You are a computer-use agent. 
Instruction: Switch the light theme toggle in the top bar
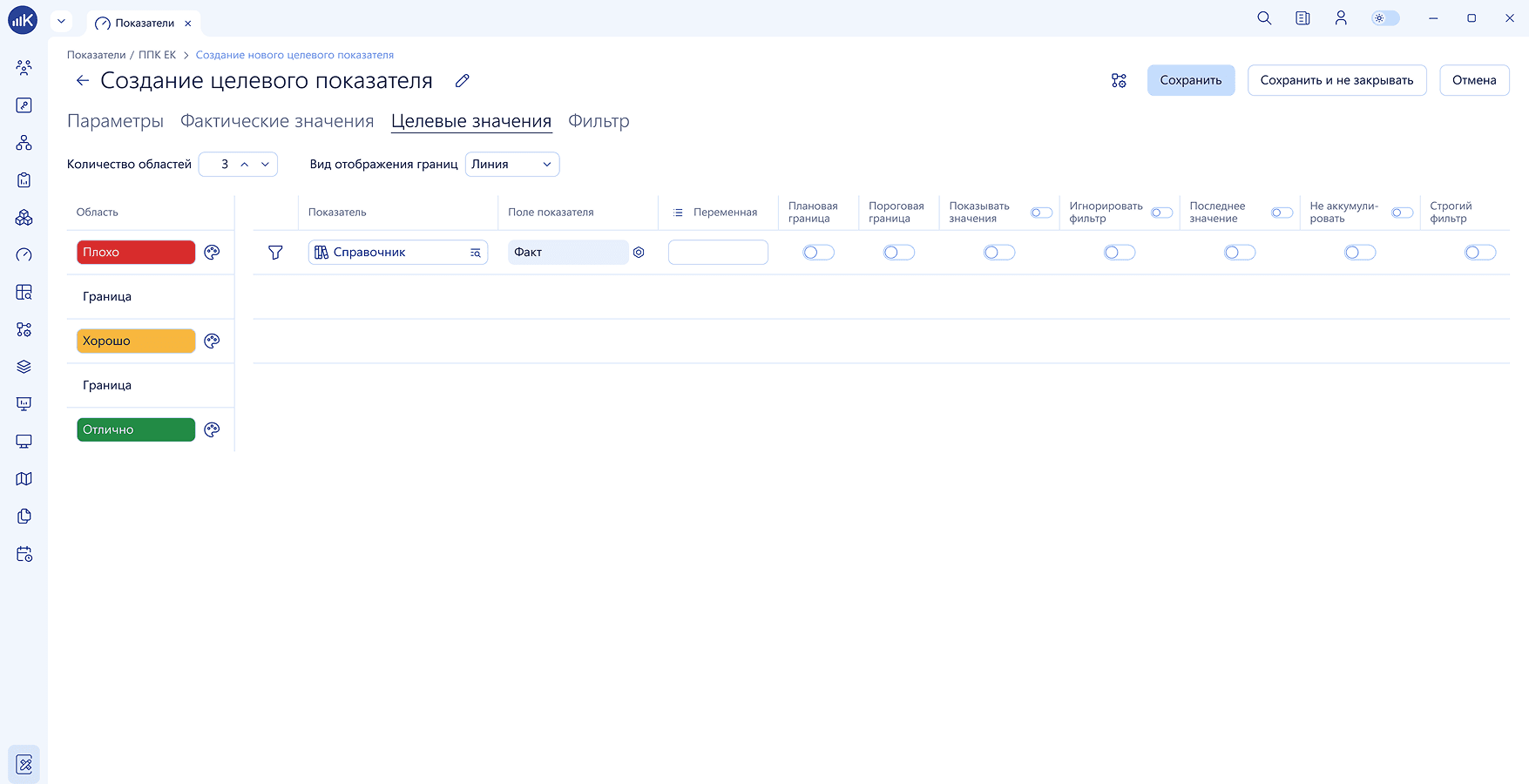1385,18
